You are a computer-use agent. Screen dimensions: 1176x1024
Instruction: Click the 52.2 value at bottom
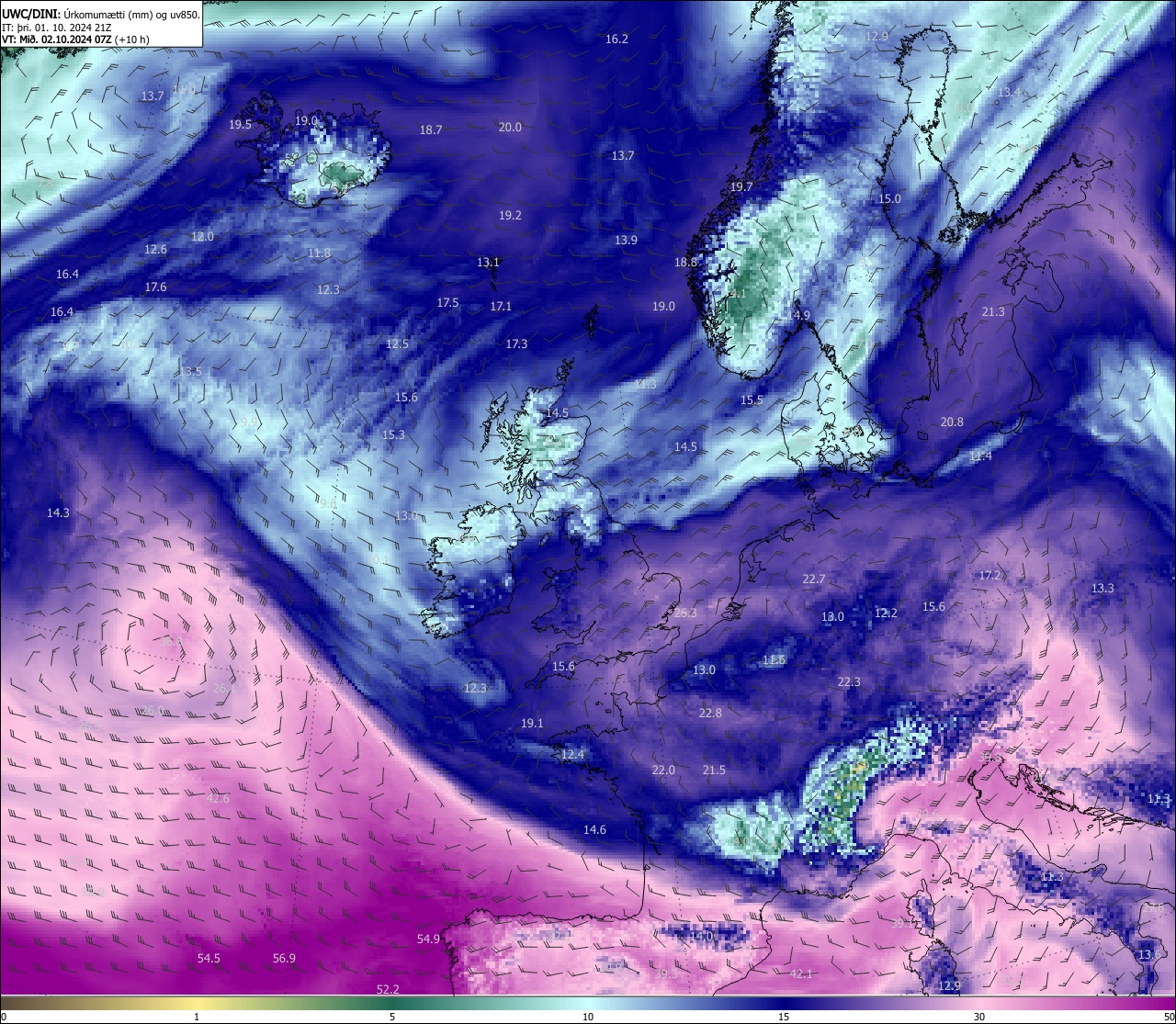(x=388, y=990)
